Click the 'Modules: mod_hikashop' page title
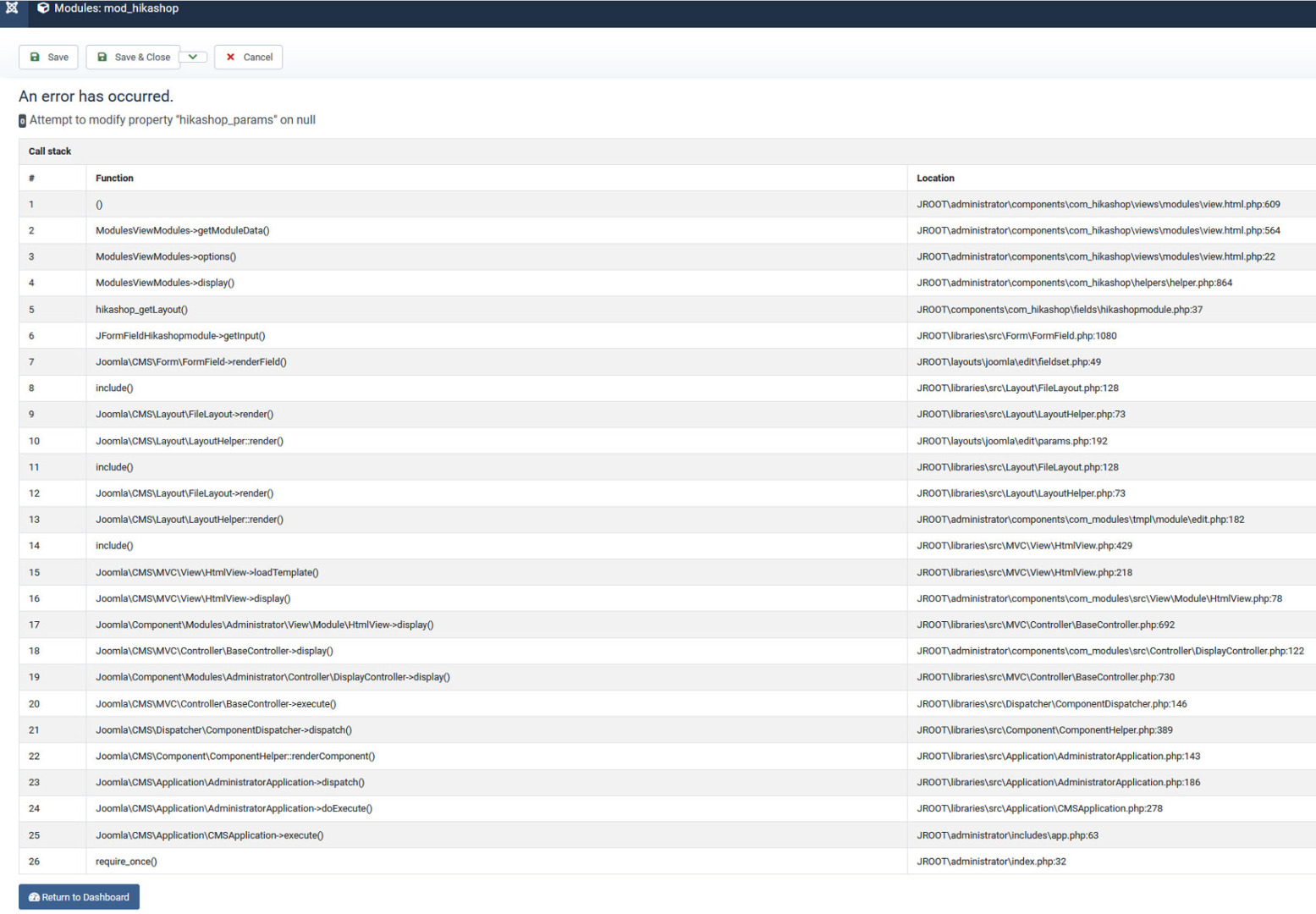This screenshot has height=914, width=1316. pyautogui.click(x=116, y=8)
